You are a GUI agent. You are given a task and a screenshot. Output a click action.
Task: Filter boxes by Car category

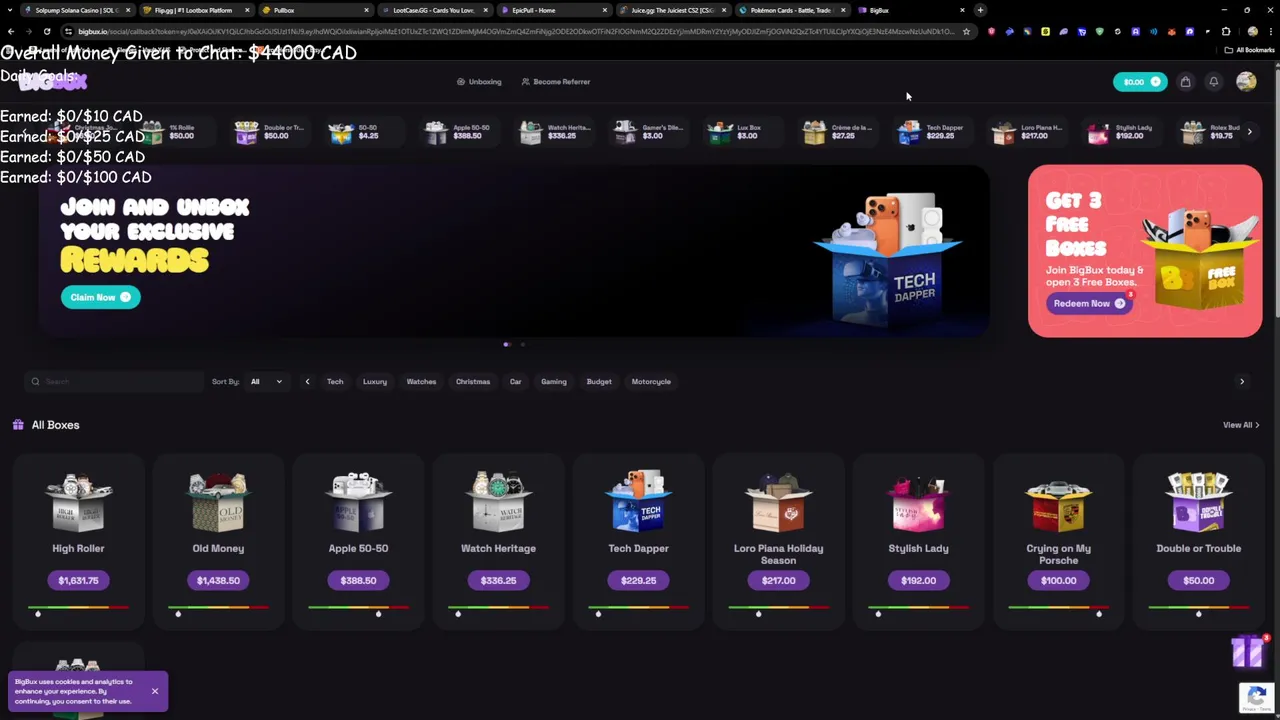tap(515, 382)
